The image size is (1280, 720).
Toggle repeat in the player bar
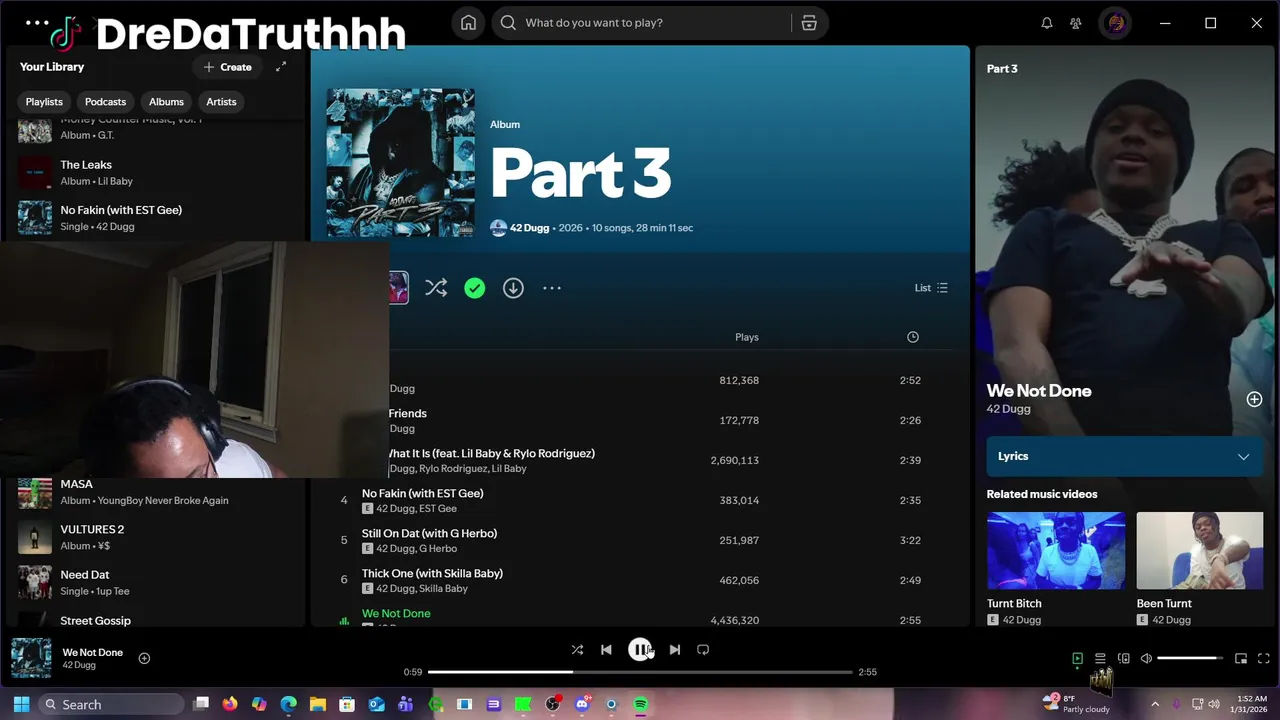tap(703, 650)
